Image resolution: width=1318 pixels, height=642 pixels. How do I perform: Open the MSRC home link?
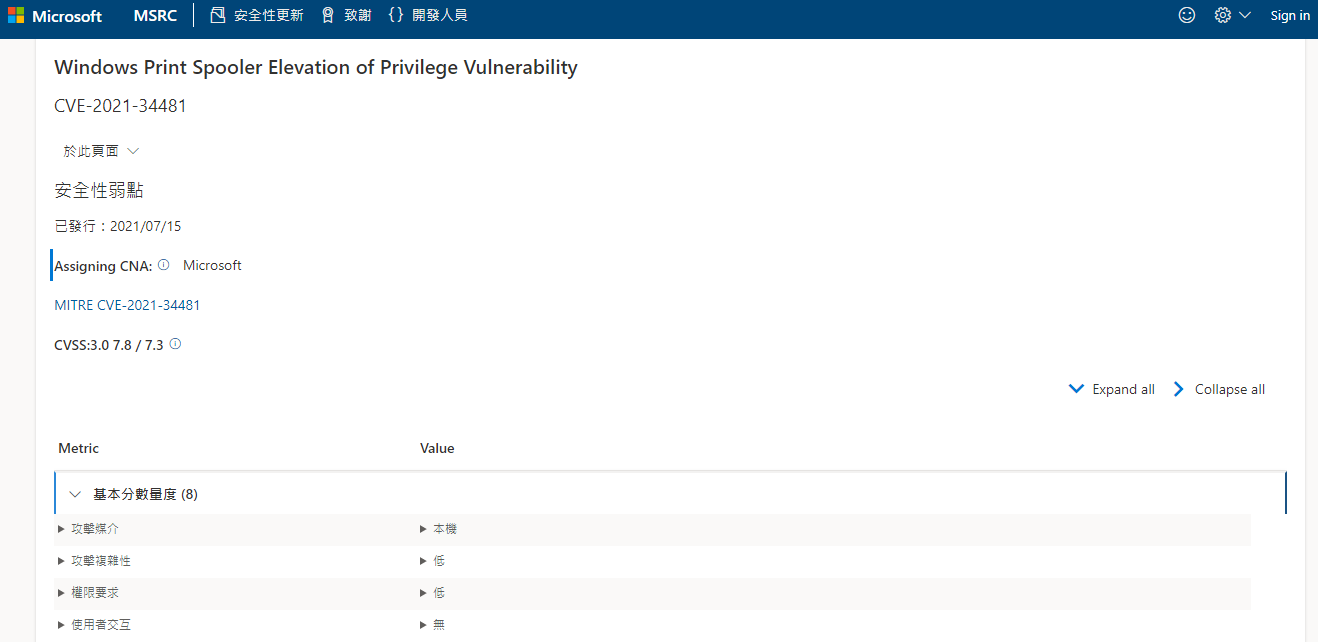[154, 16]
